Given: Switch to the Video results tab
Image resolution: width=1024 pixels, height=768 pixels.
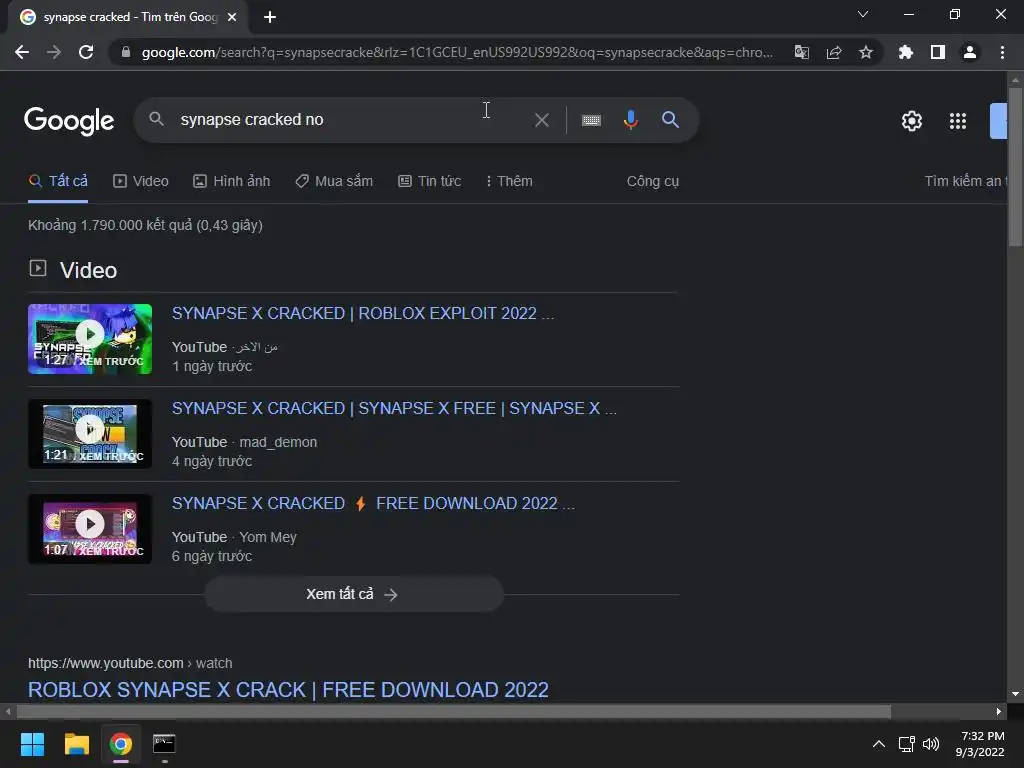Looking at the screenshot, I should click(x=140, y=181).
